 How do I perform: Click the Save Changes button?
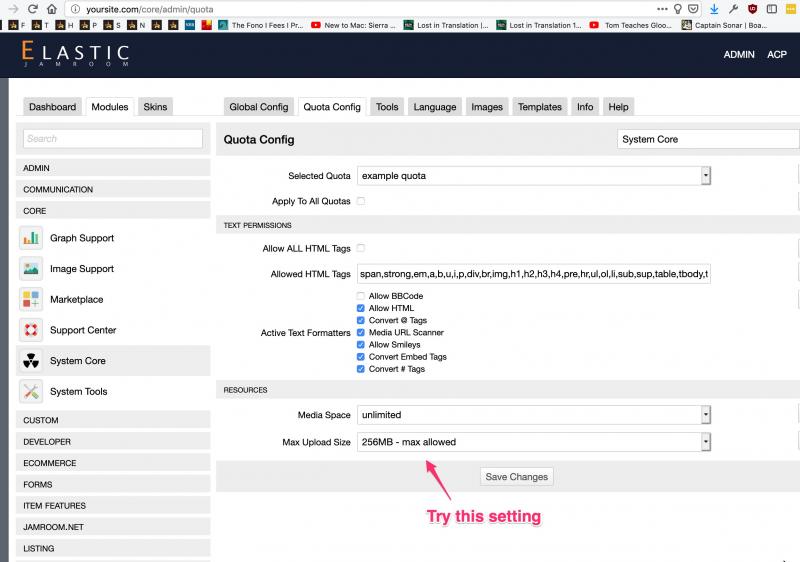(516, 477)
